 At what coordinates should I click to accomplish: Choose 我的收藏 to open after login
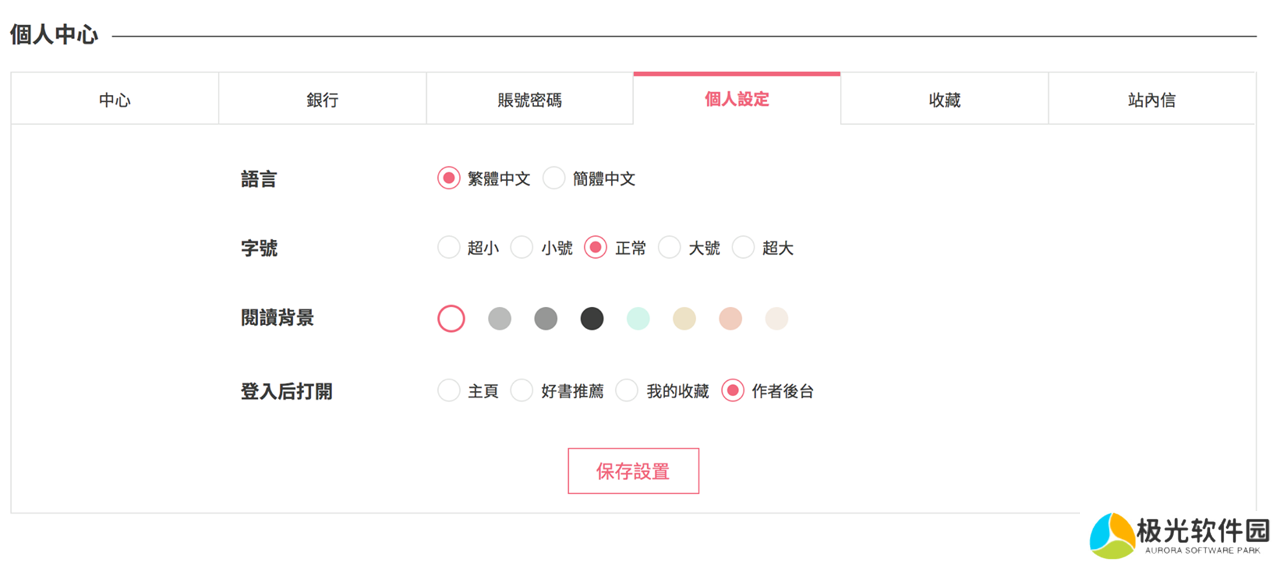point(627,390)
